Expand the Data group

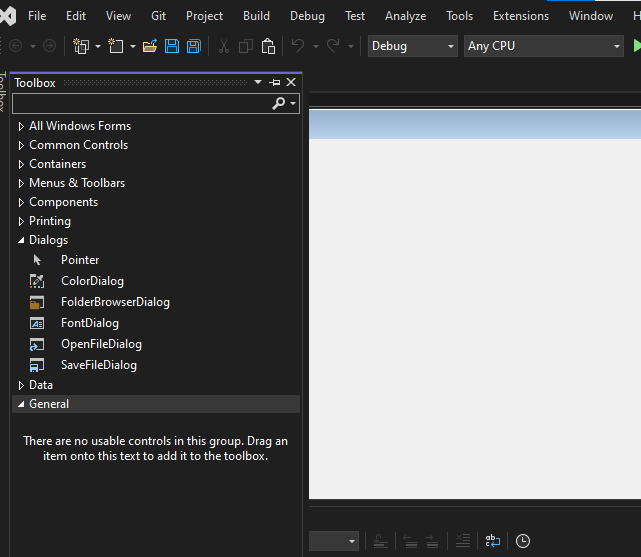point(21,385)
